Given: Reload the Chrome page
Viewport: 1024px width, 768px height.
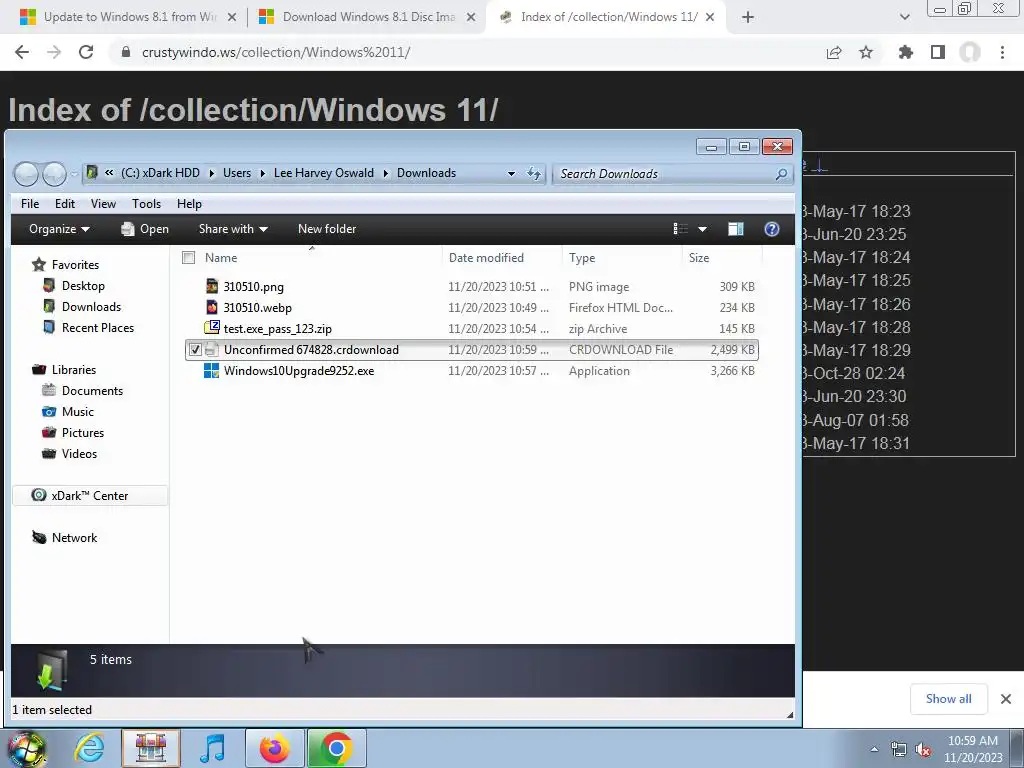Looking at the screenshot, I should [x=86, y=52].
